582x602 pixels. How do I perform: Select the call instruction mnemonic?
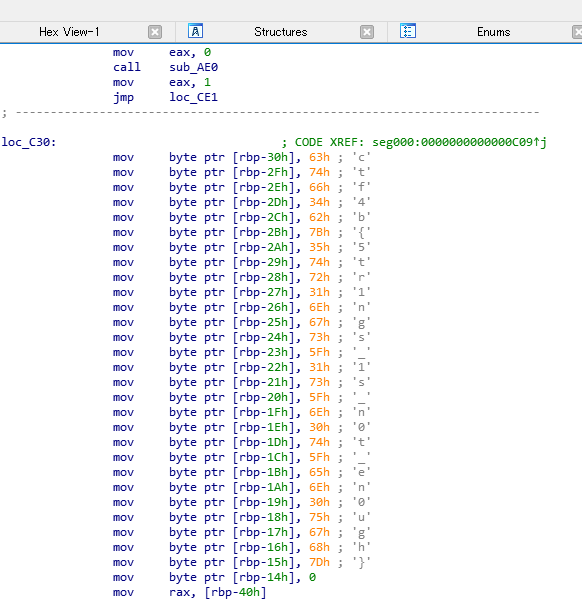pyautogui.click(x=127, y=67)
